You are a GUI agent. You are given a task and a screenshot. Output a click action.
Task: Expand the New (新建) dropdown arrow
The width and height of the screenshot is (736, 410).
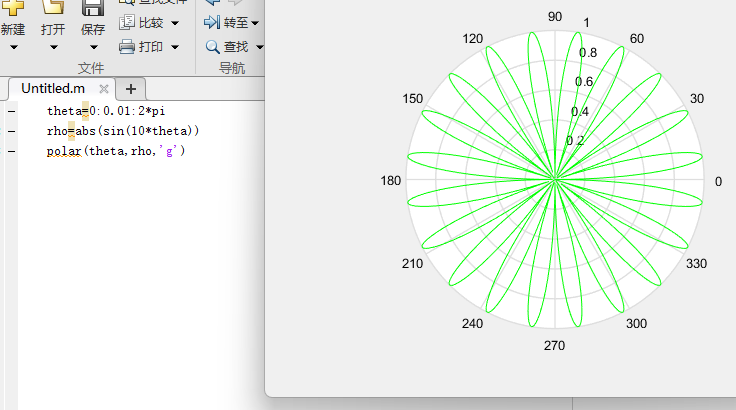click(14, 47)
